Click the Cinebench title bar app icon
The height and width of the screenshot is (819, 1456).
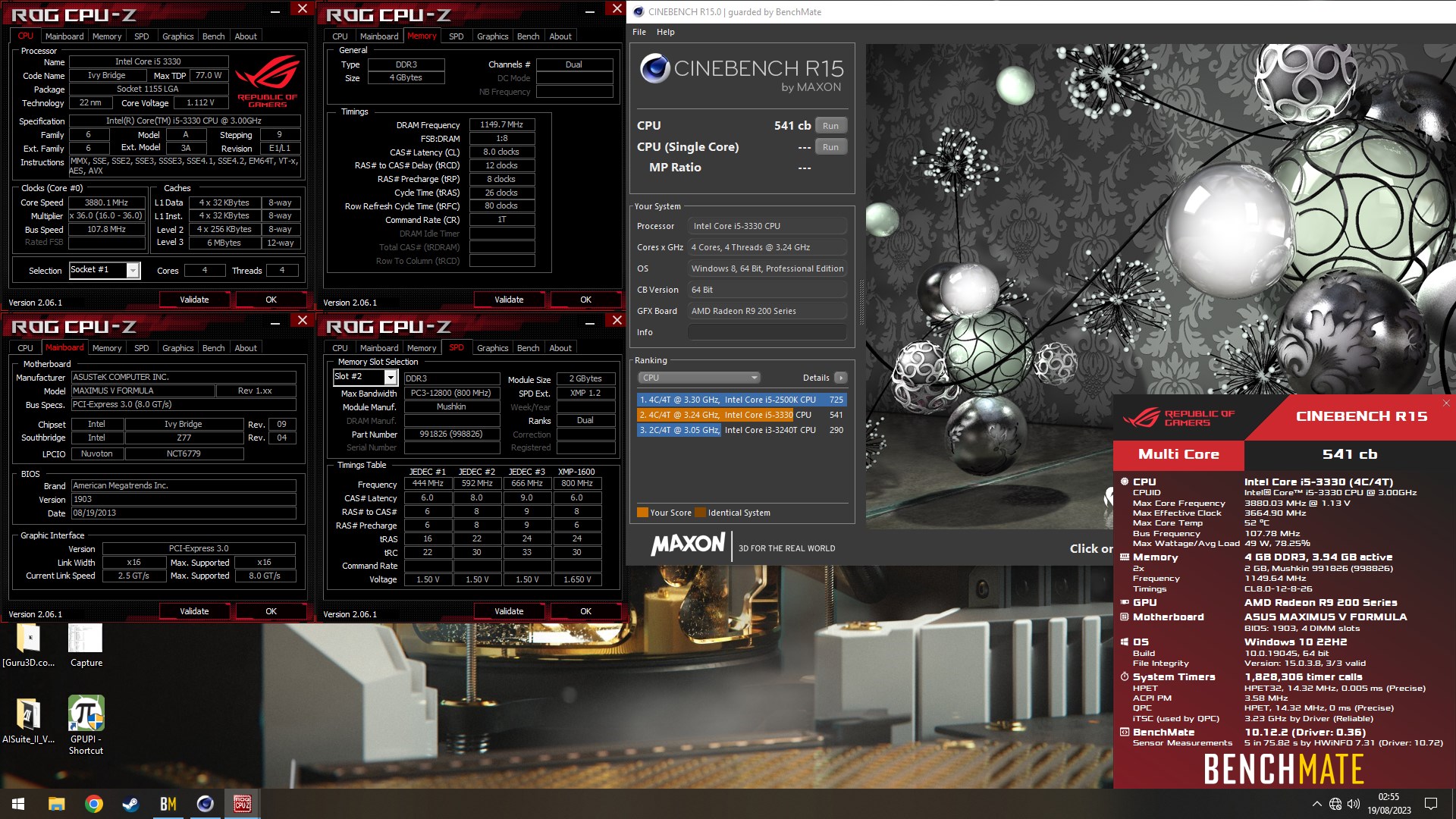(x=639, y=11)
